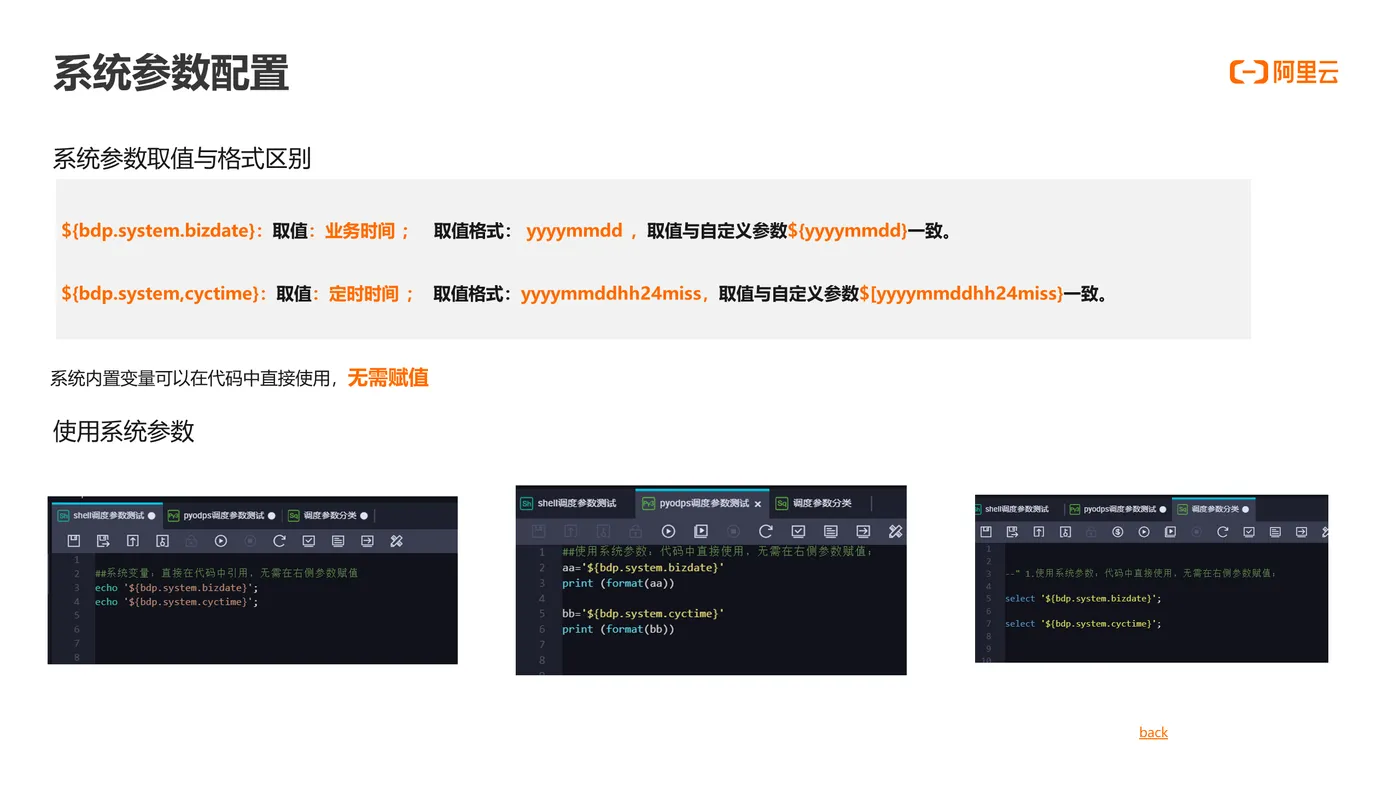
Task: Click the submit-and-unlock key icon in the SQL editor
Action: tap(1065, 532)
